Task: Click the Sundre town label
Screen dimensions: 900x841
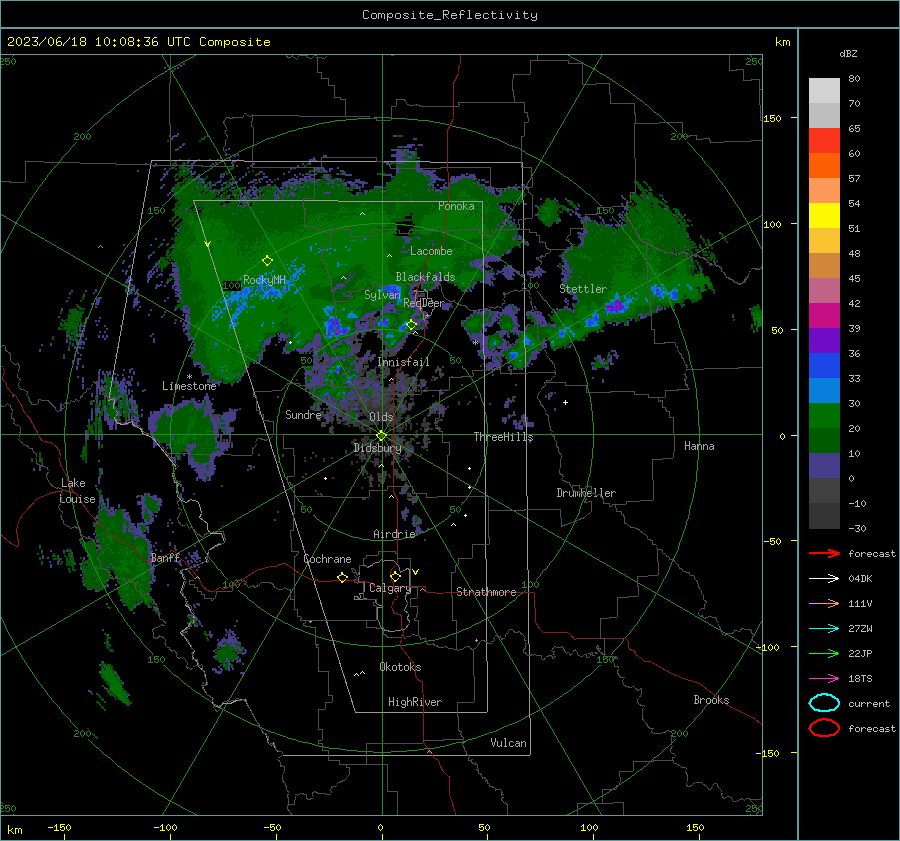Action: [303, 414]
